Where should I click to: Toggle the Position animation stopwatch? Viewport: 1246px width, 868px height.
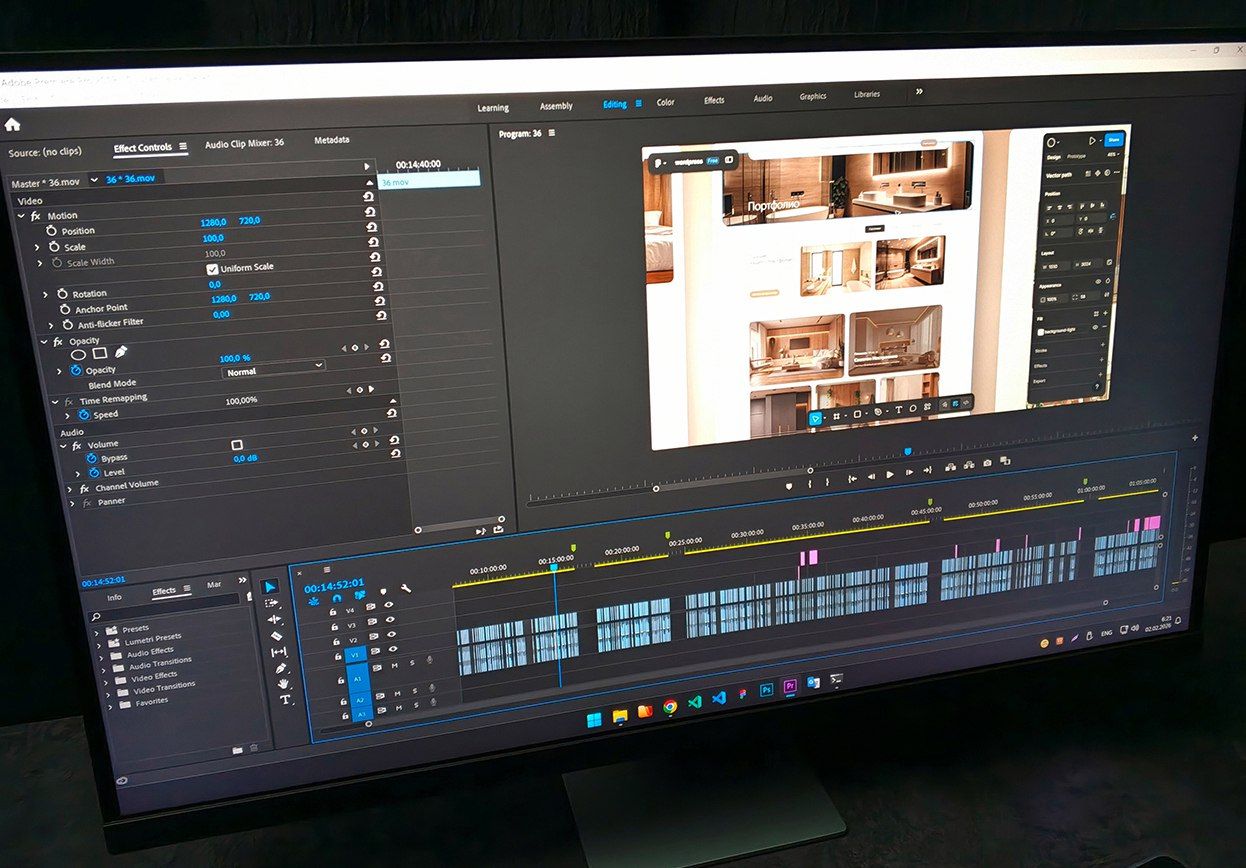52,231
